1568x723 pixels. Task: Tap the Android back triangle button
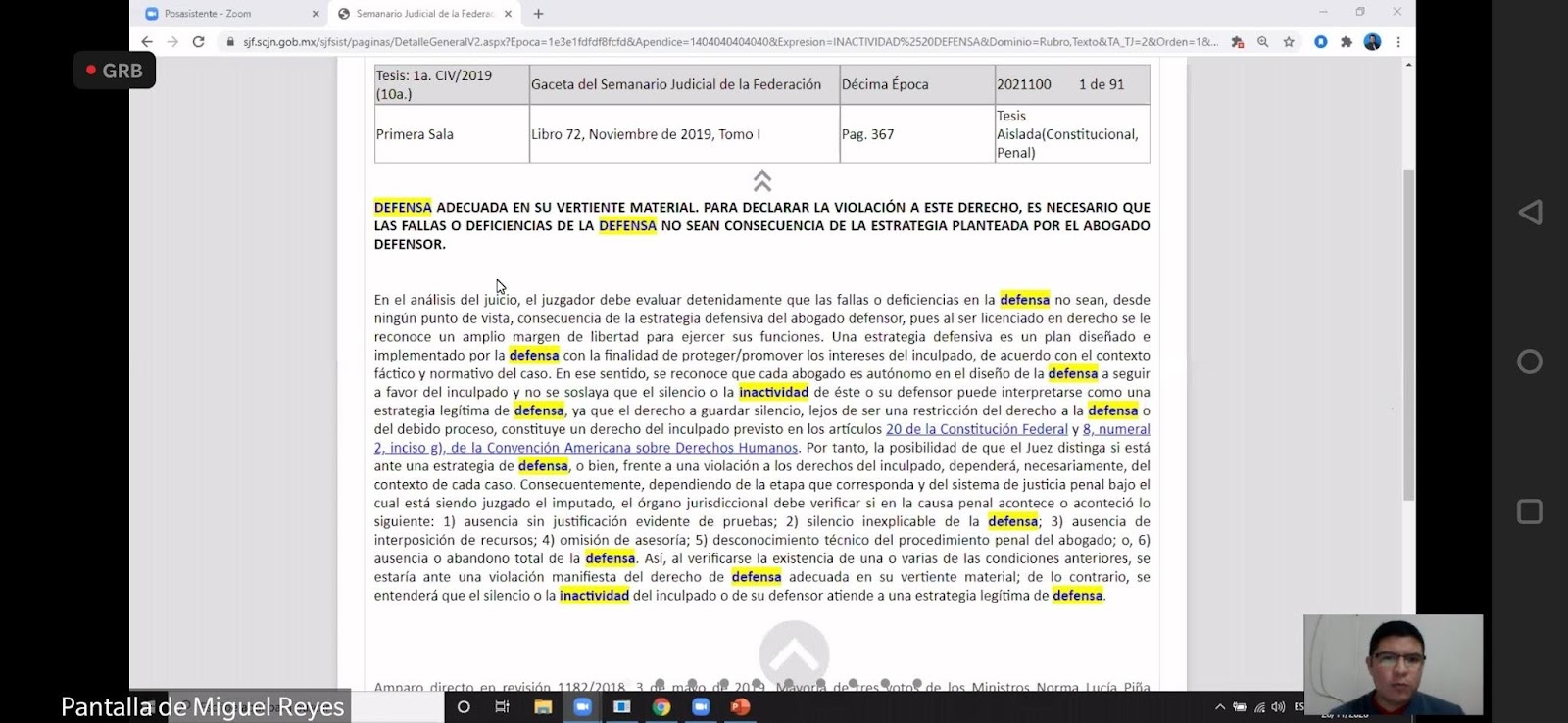[x=1530, y=212]
